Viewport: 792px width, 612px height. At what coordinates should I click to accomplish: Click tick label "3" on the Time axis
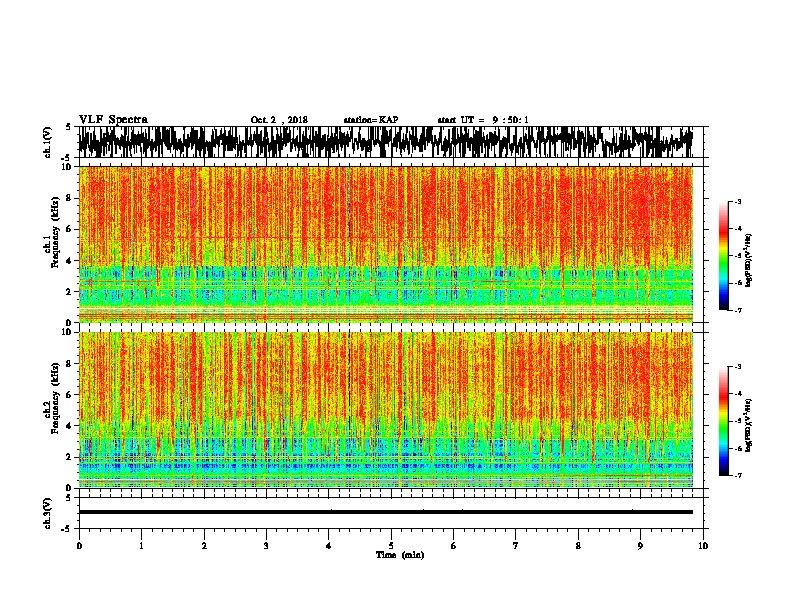point(266,545)
